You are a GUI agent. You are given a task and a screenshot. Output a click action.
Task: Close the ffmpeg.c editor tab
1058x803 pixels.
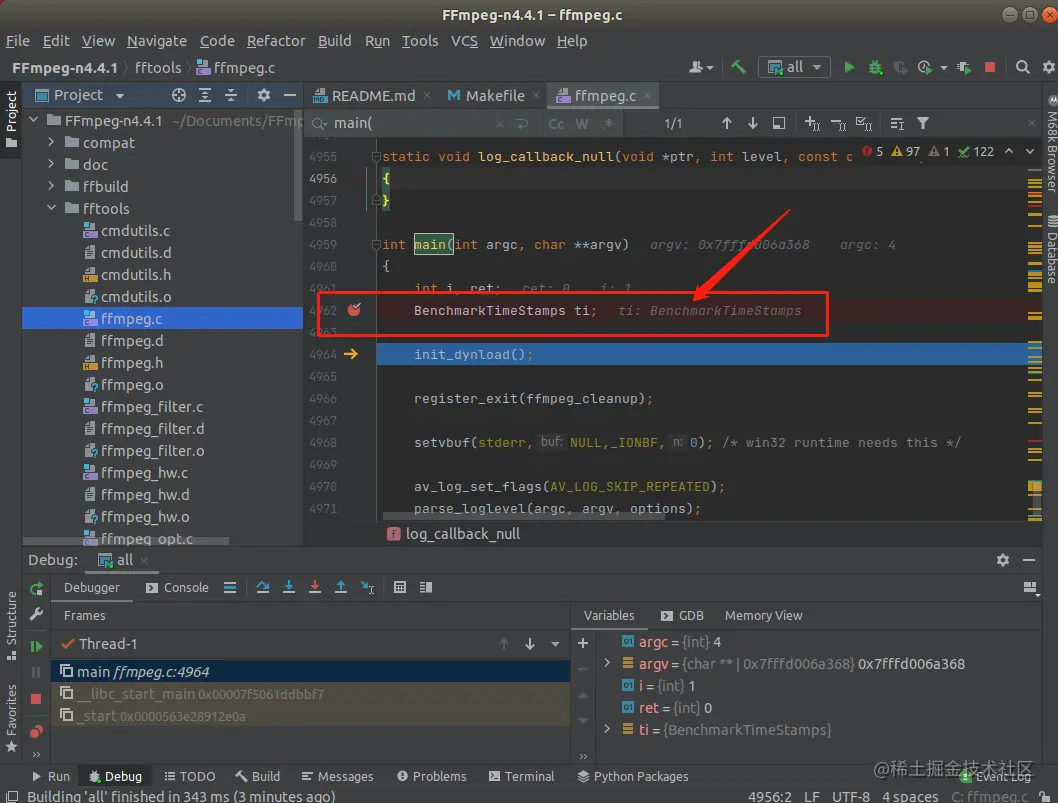(x=647, y=96)
